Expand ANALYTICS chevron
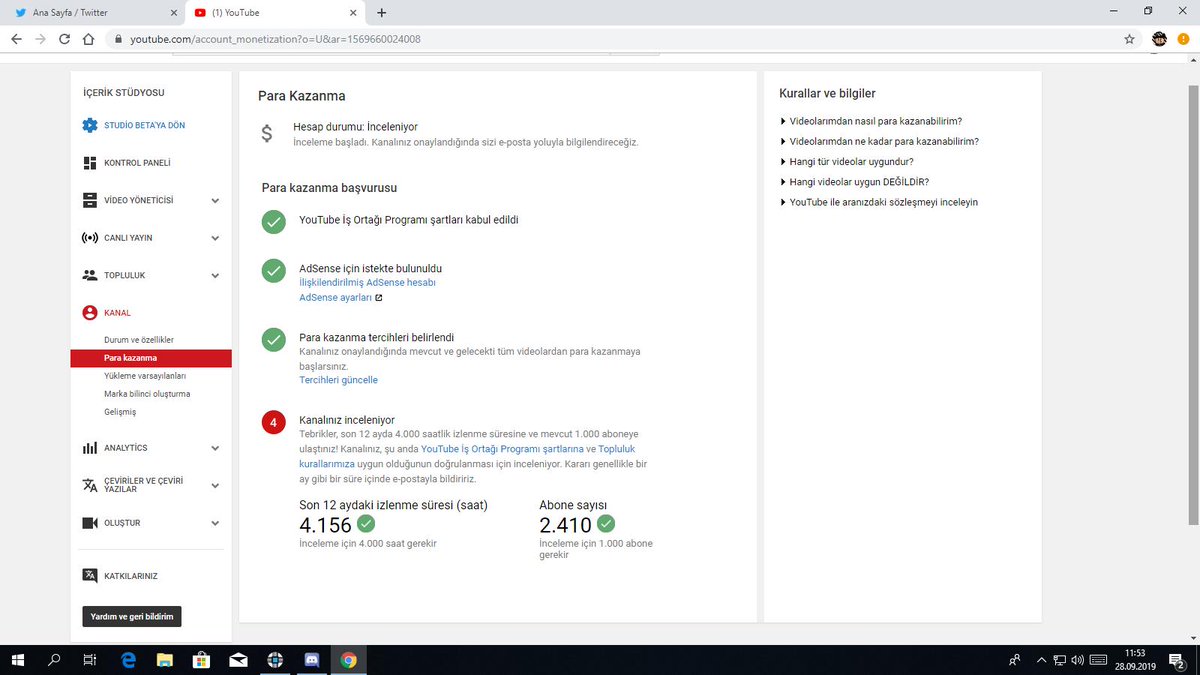This screenshot has height=675, width=1200. (215, 448)
